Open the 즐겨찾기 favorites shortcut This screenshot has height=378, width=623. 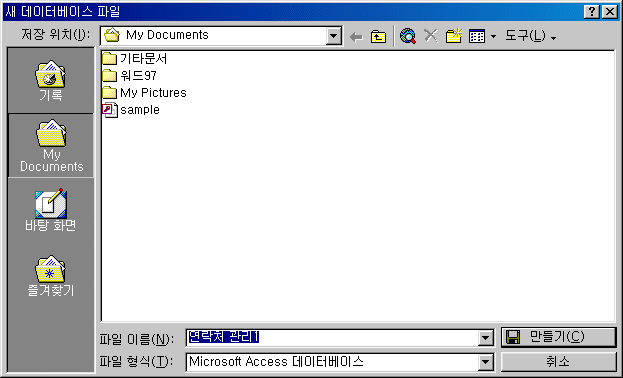click(x=51, y=275)
